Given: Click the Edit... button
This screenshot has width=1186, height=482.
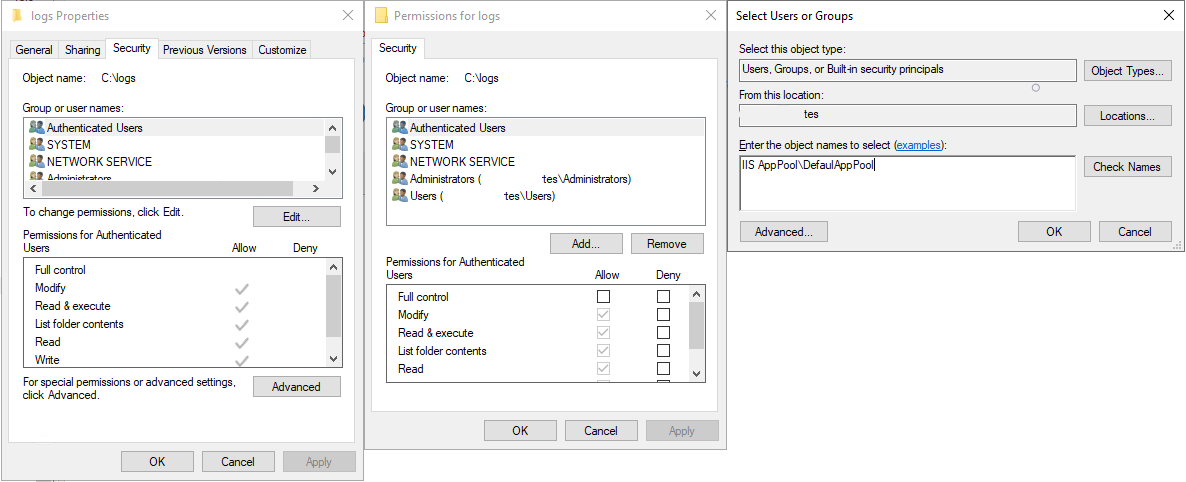Looking at the screenshot, I should [296, 216].
